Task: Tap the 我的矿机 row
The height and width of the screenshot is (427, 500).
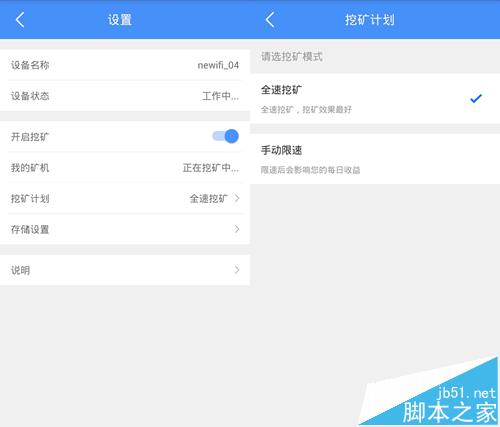Action: click(x=125, y=168)
